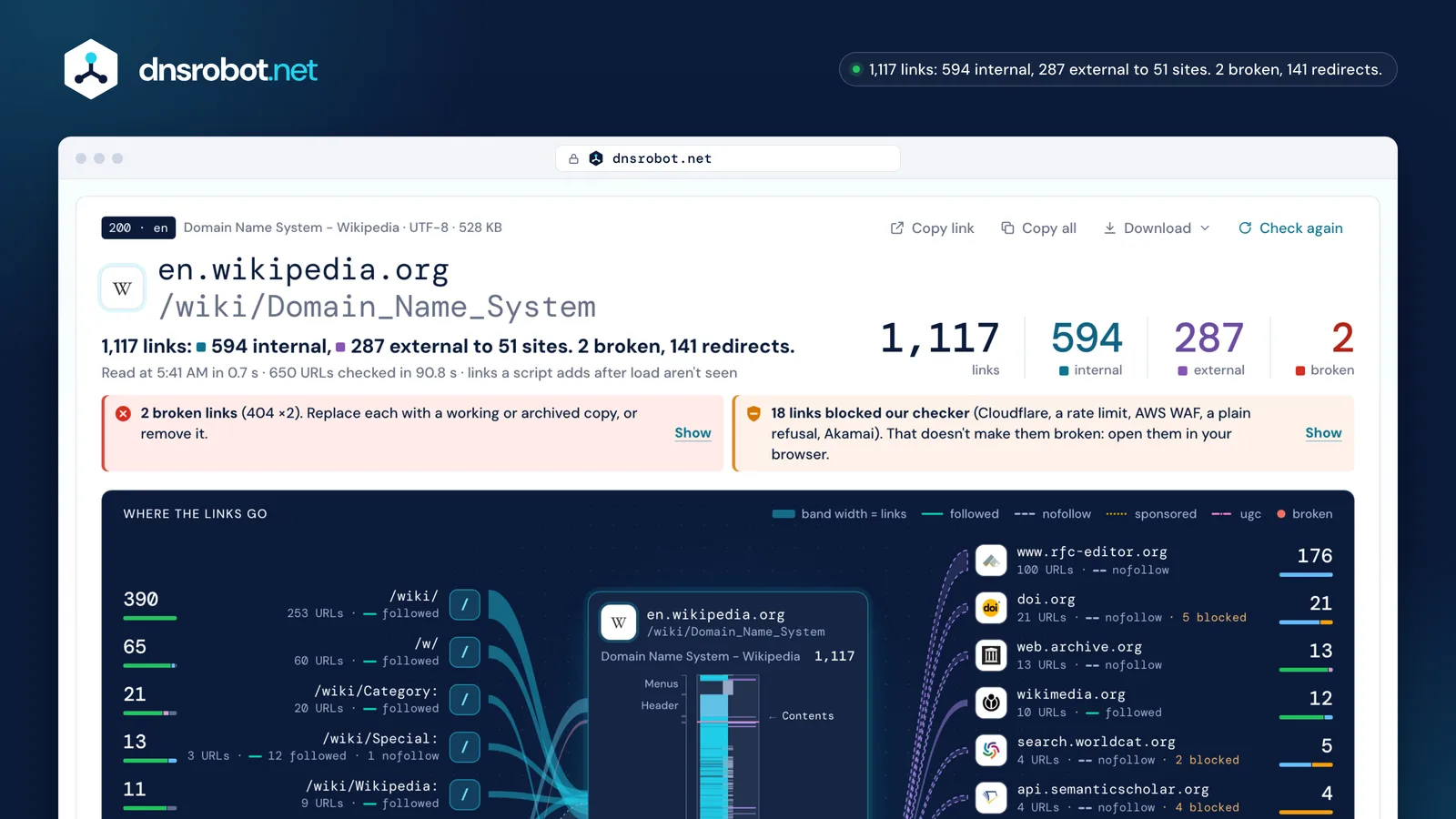Image resolution: width=1456 pixels, height=819 pixels.
Task: Click the slash icon for /wiki/Special: row
Action: (464, 746)
